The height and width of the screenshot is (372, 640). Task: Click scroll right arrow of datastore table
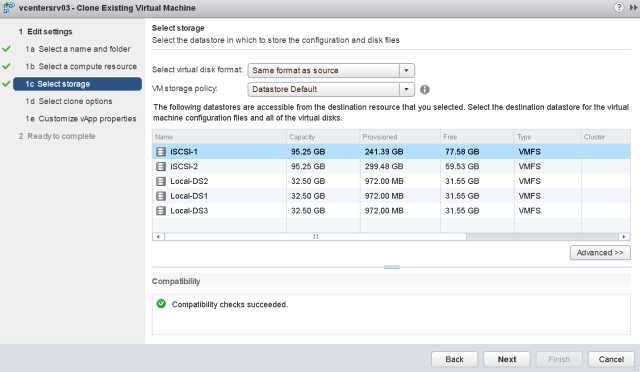(x=624, y=236)
